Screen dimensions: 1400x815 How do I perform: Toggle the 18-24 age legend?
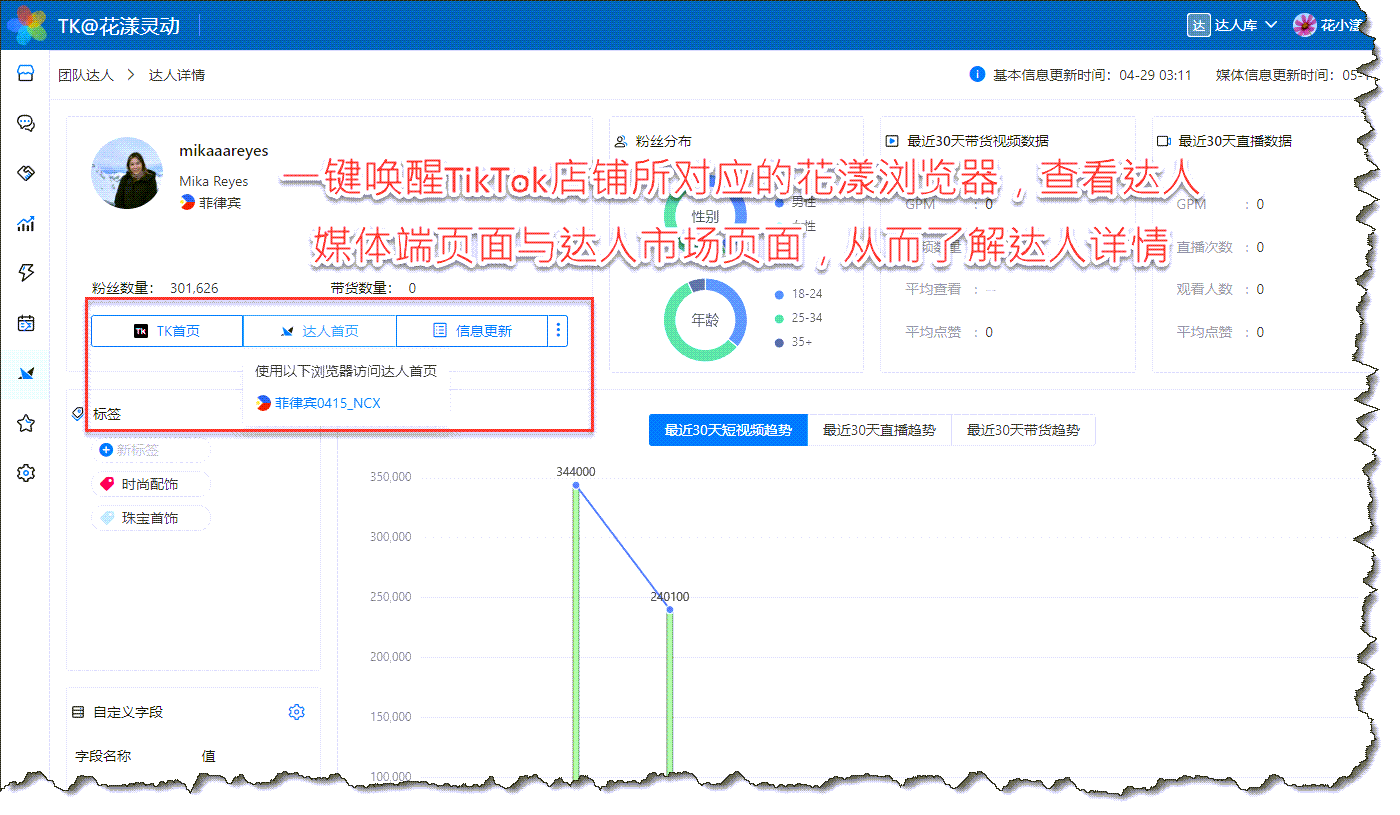pyautogui.click(x=800, y=294)
